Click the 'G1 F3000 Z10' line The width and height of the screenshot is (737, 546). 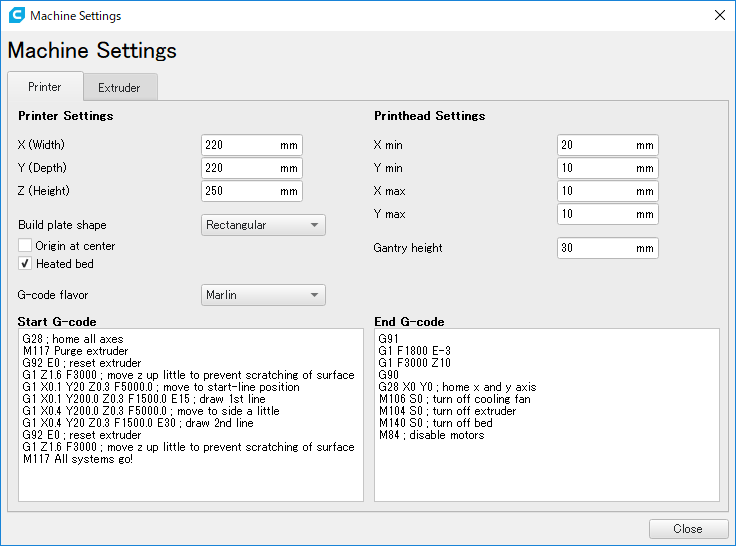[x=415, y=363]
